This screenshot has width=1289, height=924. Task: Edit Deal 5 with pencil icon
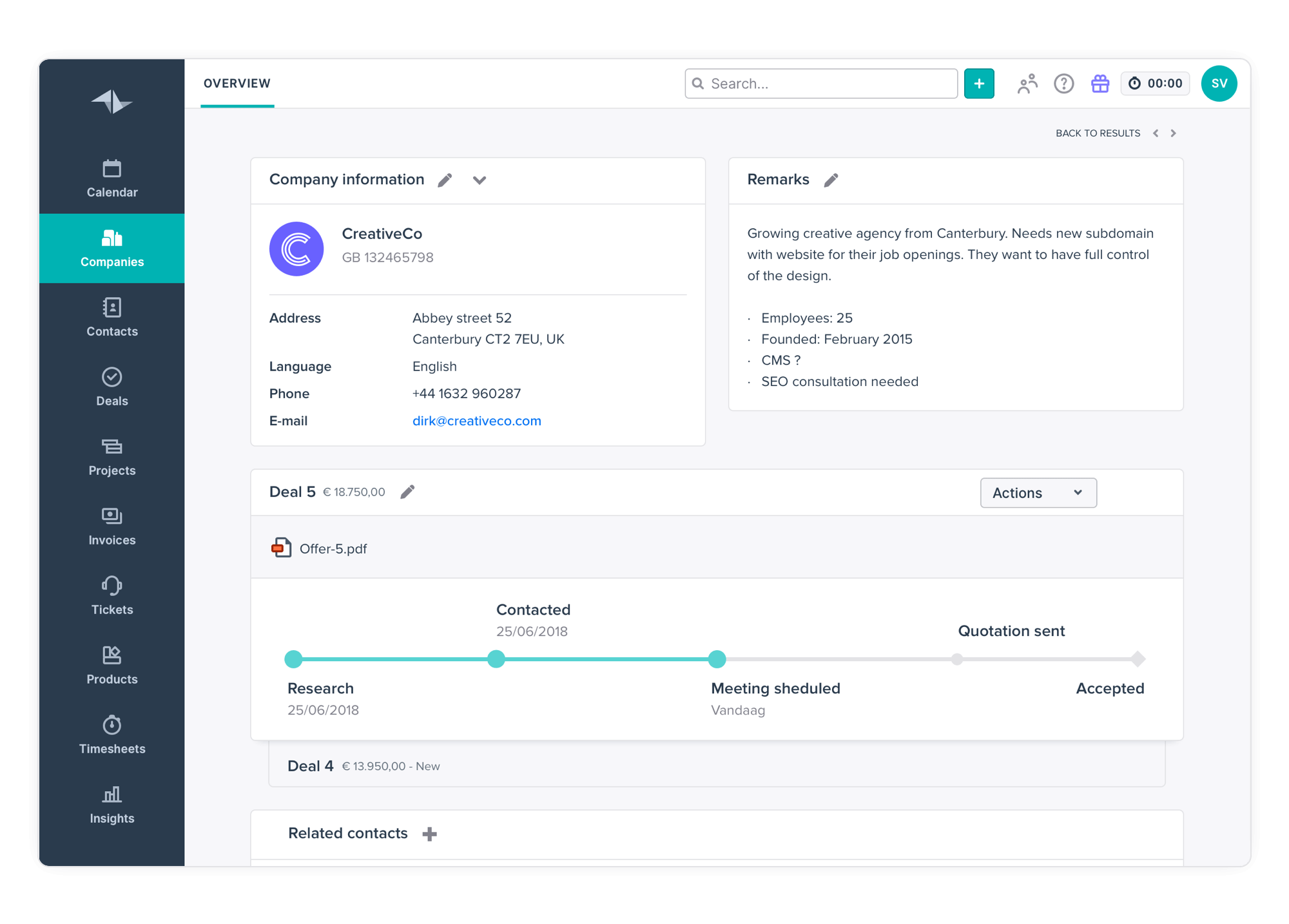pos(407,492)
